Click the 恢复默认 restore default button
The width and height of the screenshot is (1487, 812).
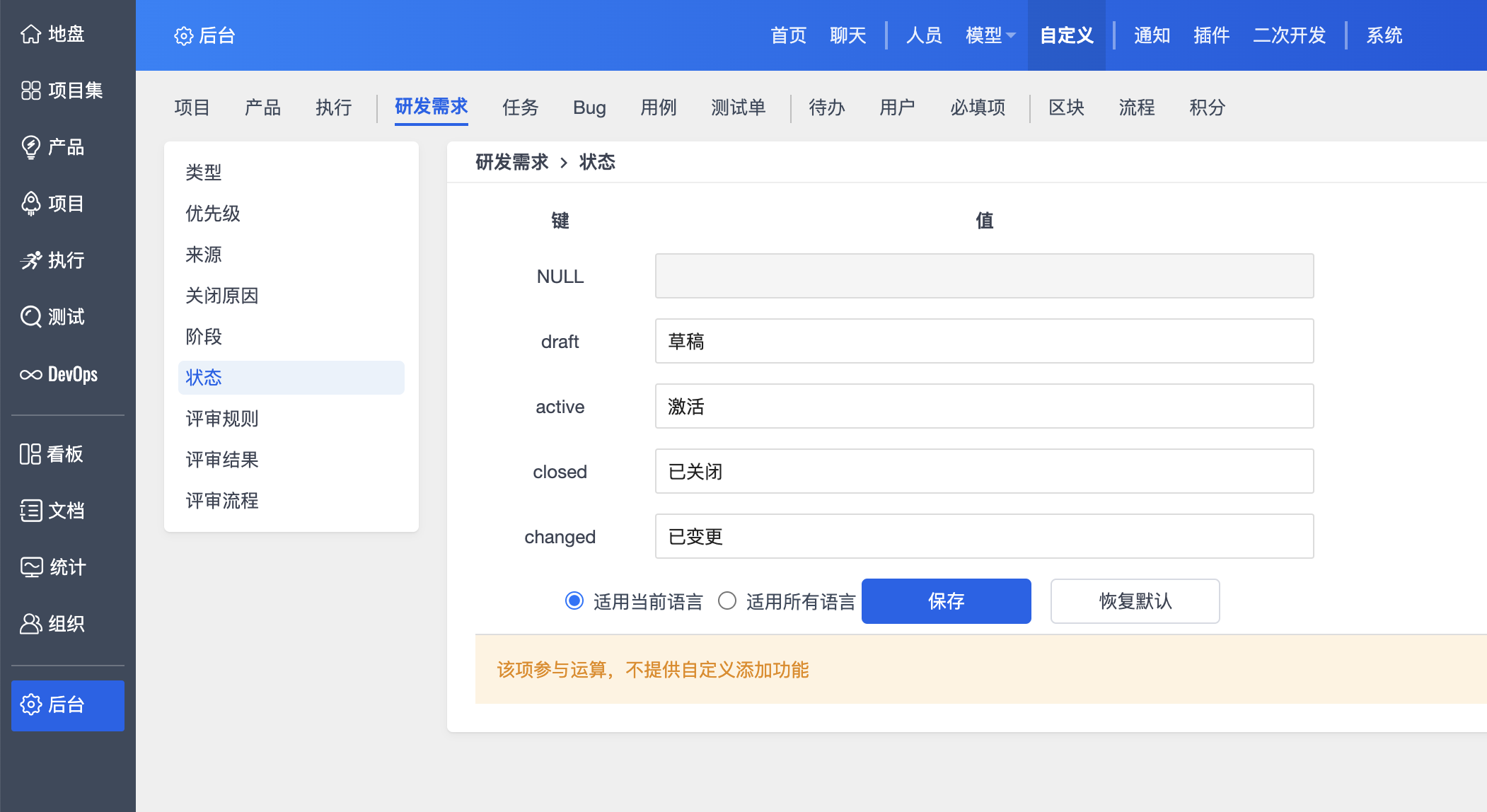coord(1135,601)
